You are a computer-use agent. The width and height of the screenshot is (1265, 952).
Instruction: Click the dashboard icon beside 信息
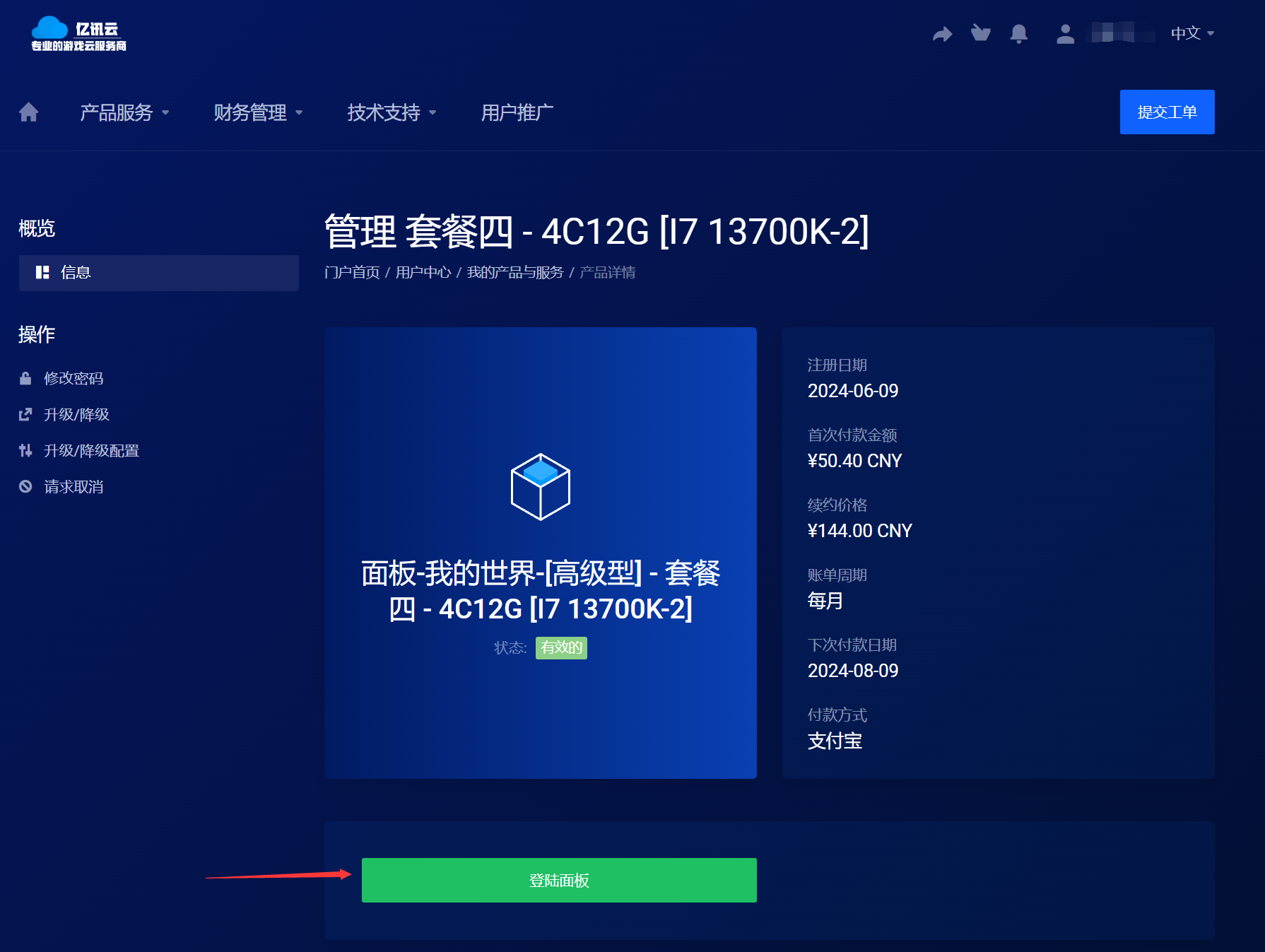point(42,272)
